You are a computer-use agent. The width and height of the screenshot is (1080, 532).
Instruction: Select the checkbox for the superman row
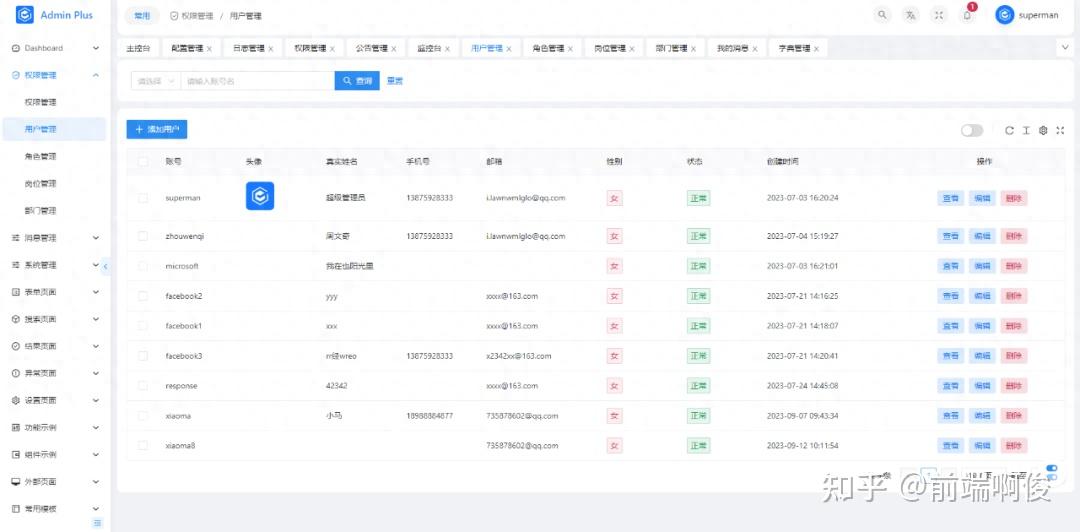tap(143, 198)
